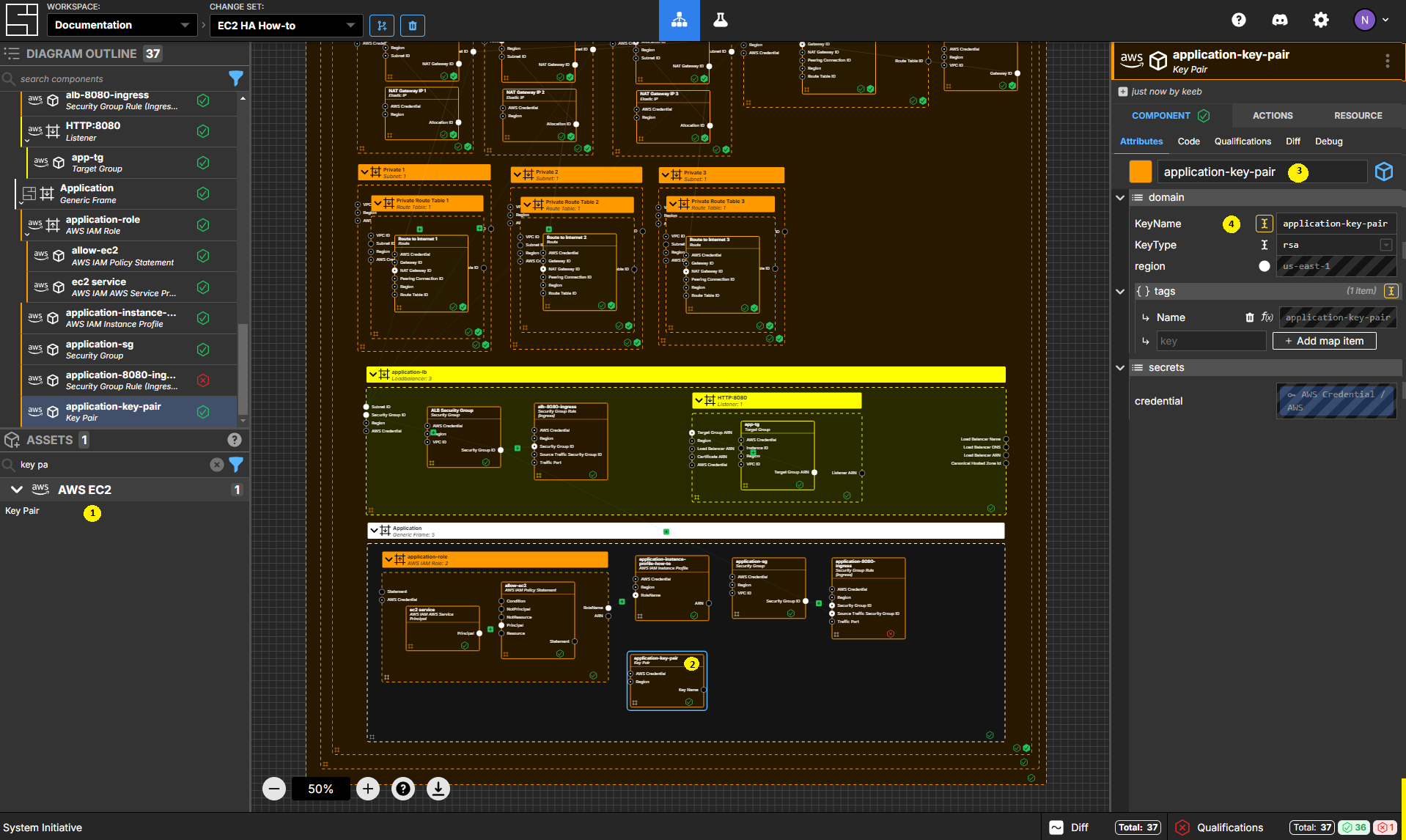Image resolution: width=1406 pixels, height=840 pixels.
Task: Open the Debug sub-tab
Action: (x=1328, y=141)
